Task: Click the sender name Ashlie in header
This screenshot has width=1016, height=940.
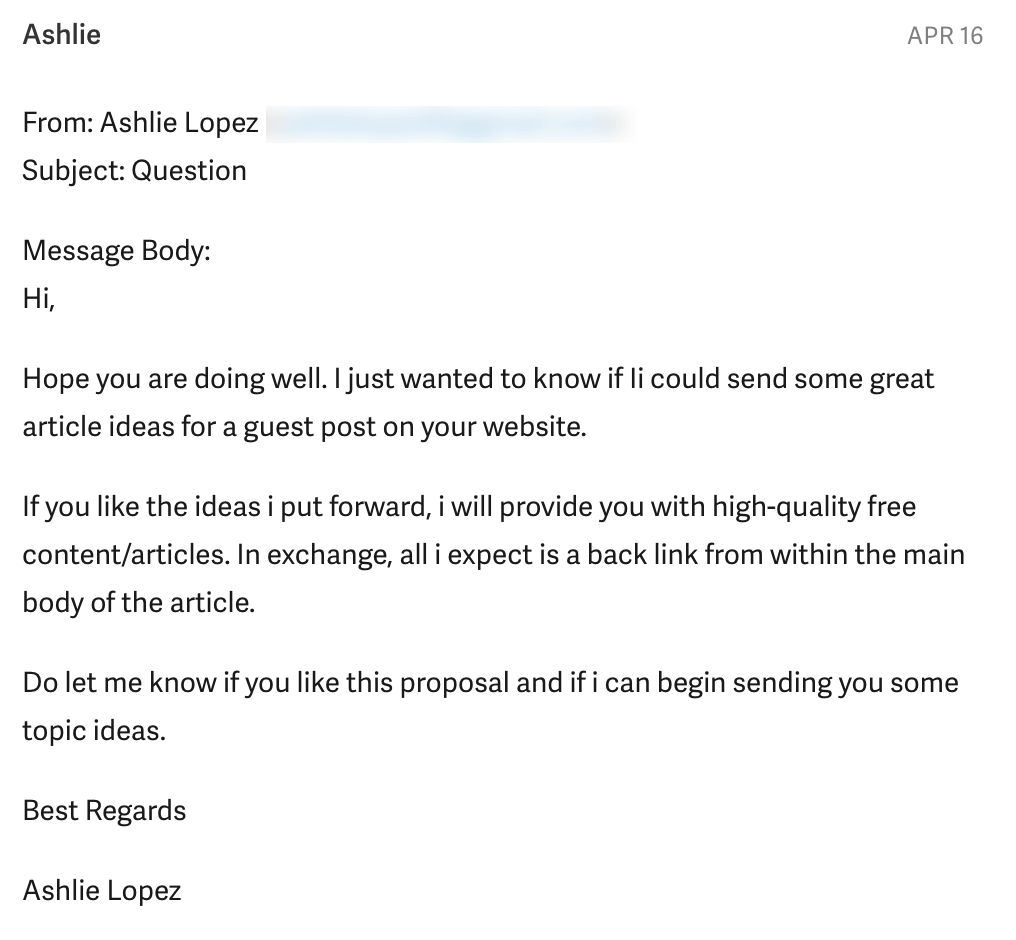Action: click(62, 35)
